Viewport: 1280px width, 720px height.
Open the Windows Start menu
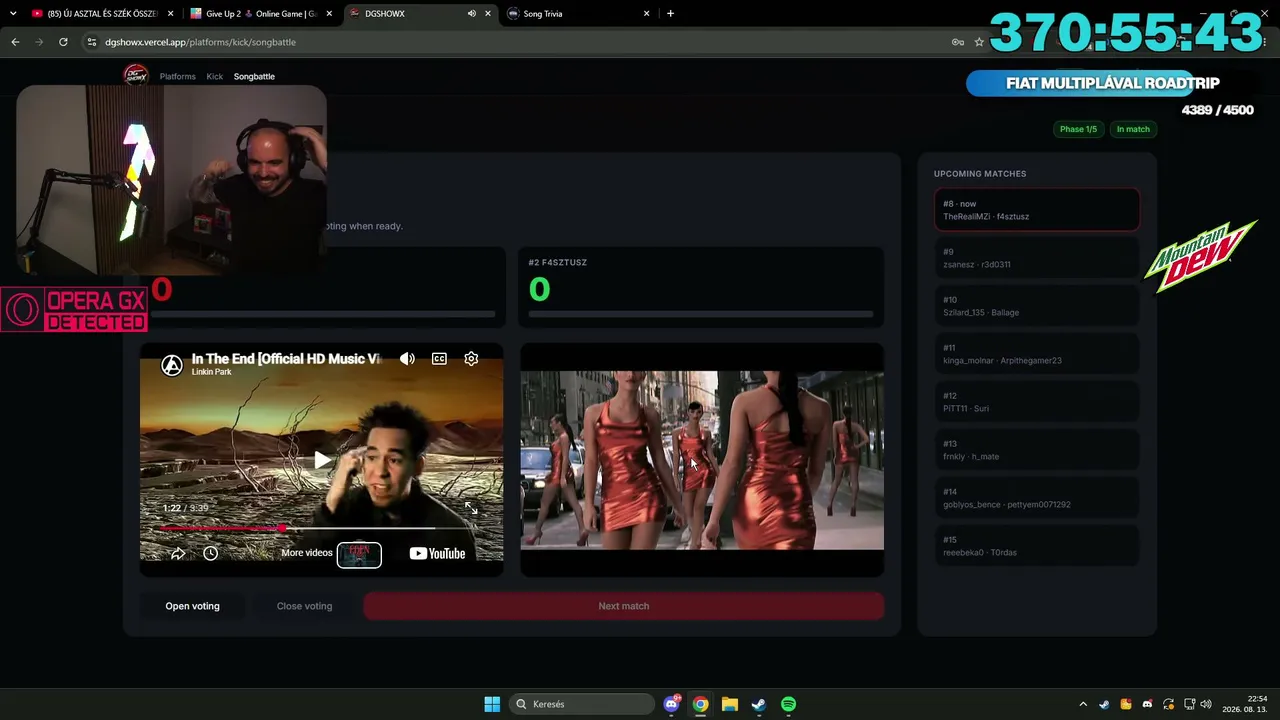(492, 704)
